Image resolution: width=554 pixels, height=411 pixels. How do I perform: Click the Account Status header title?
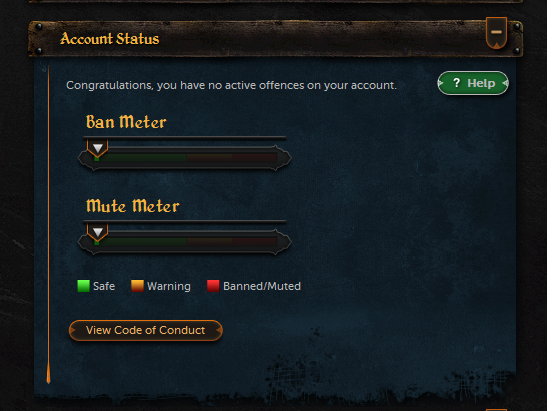click(110, 39)
